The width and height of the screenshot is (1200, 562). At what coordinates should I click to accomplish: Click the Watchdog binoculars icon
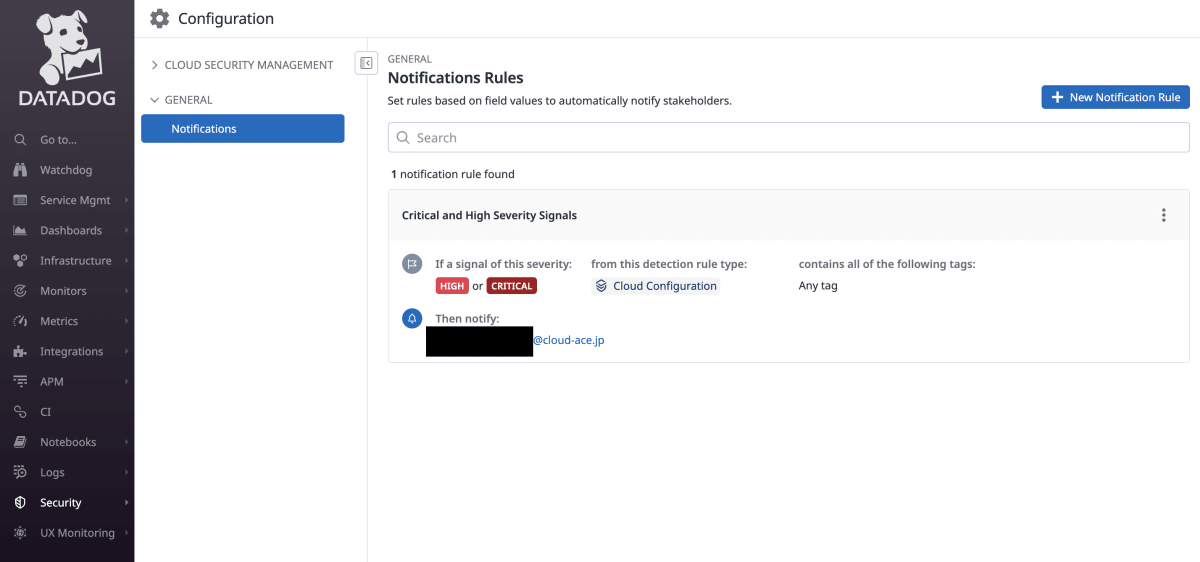coord(20,170)
